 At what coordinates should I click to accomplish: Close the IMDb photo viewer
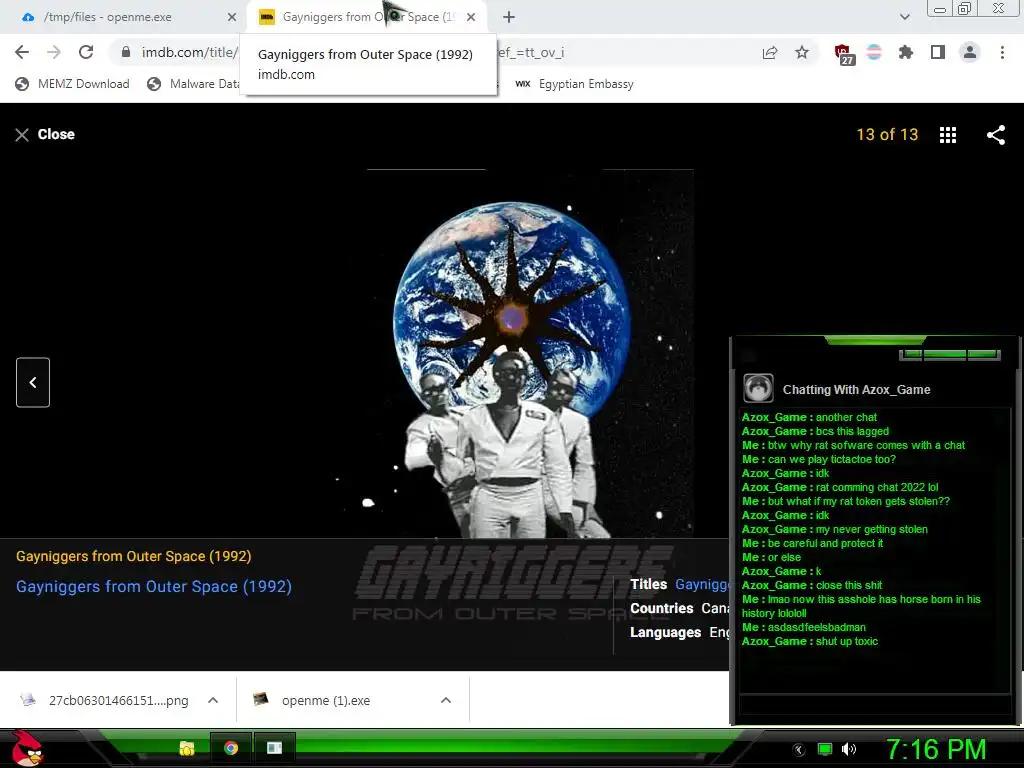[45, 135]
